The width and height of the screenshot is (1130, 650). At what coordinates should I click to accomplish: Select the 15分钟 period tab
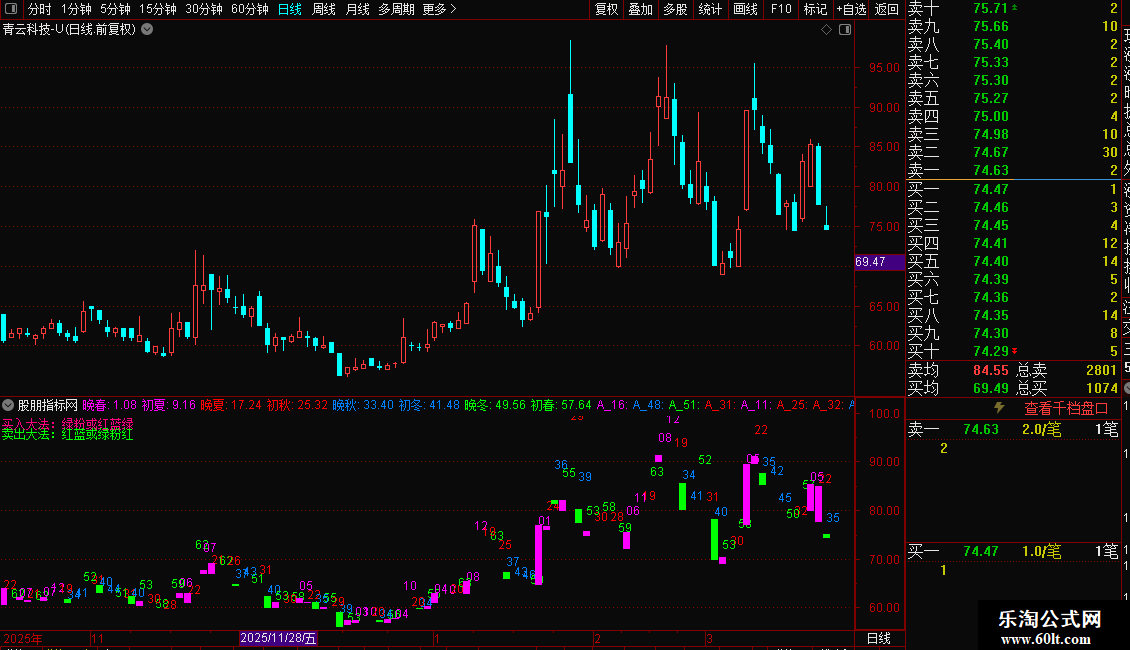(x=158, y=9)
